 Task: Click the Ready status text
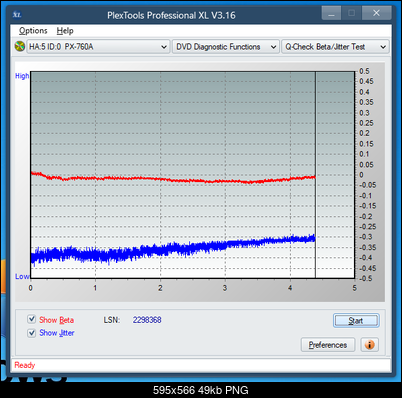(x=25, y=365)
